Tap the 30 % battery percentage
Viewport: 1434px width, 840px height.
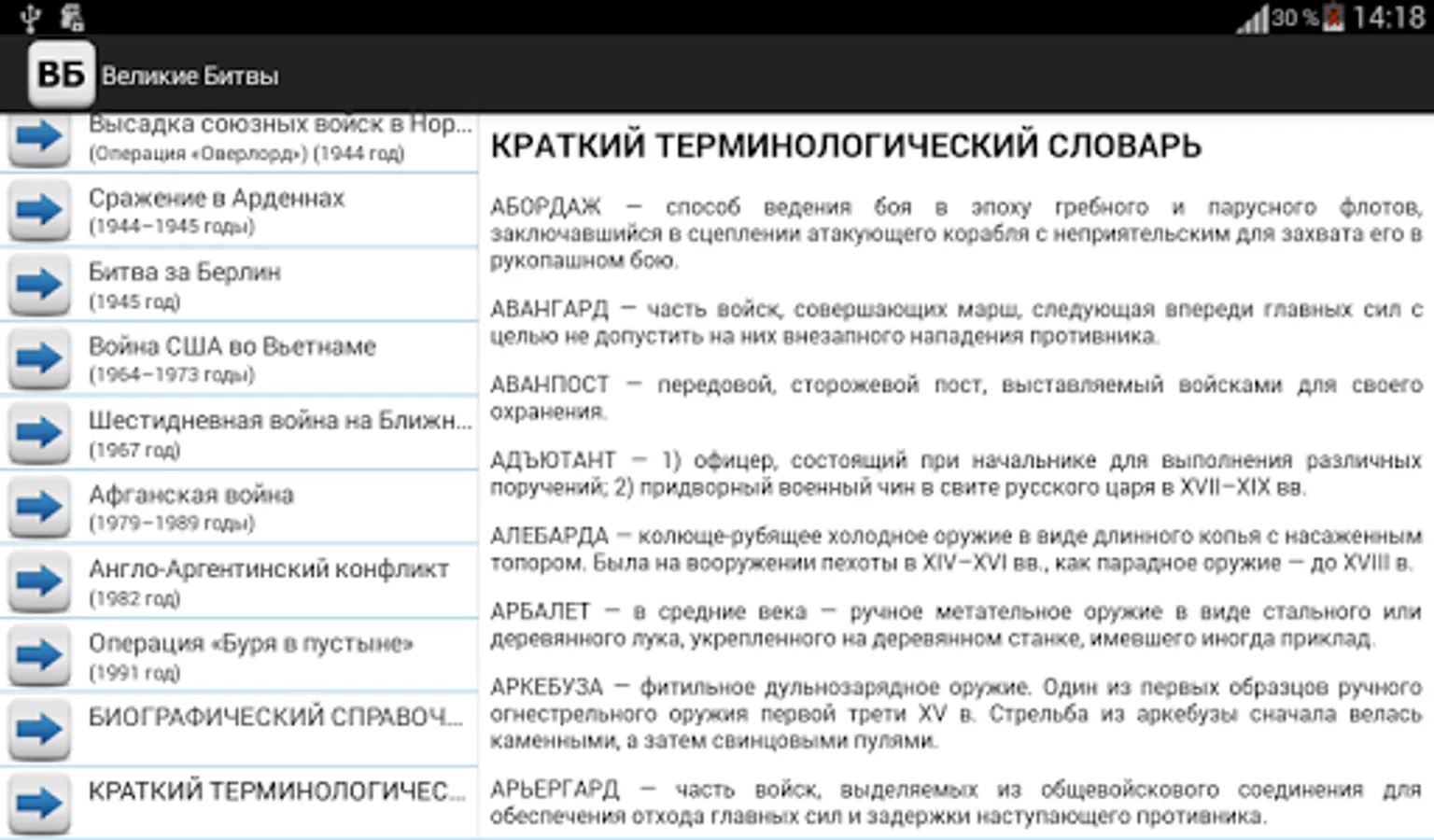[x=1296, y=17]
